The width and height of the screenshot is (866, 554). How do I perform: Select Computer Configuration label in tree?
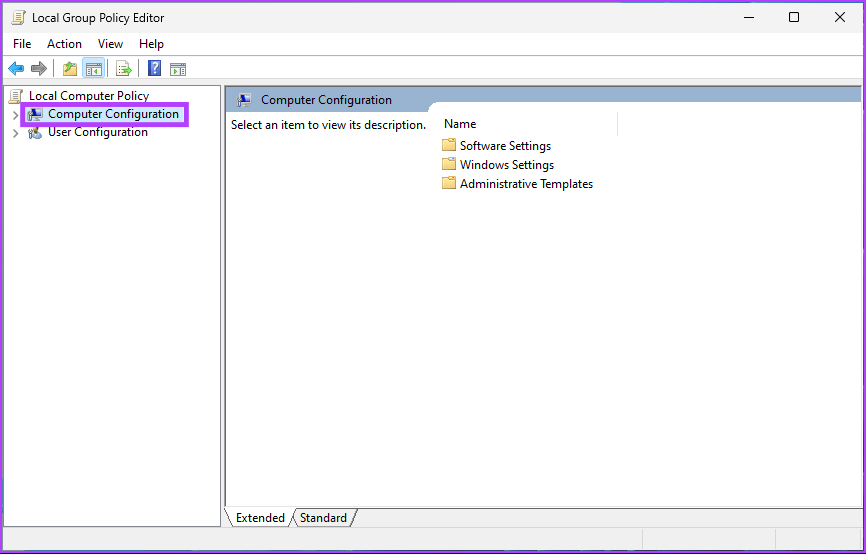[113, 114]
